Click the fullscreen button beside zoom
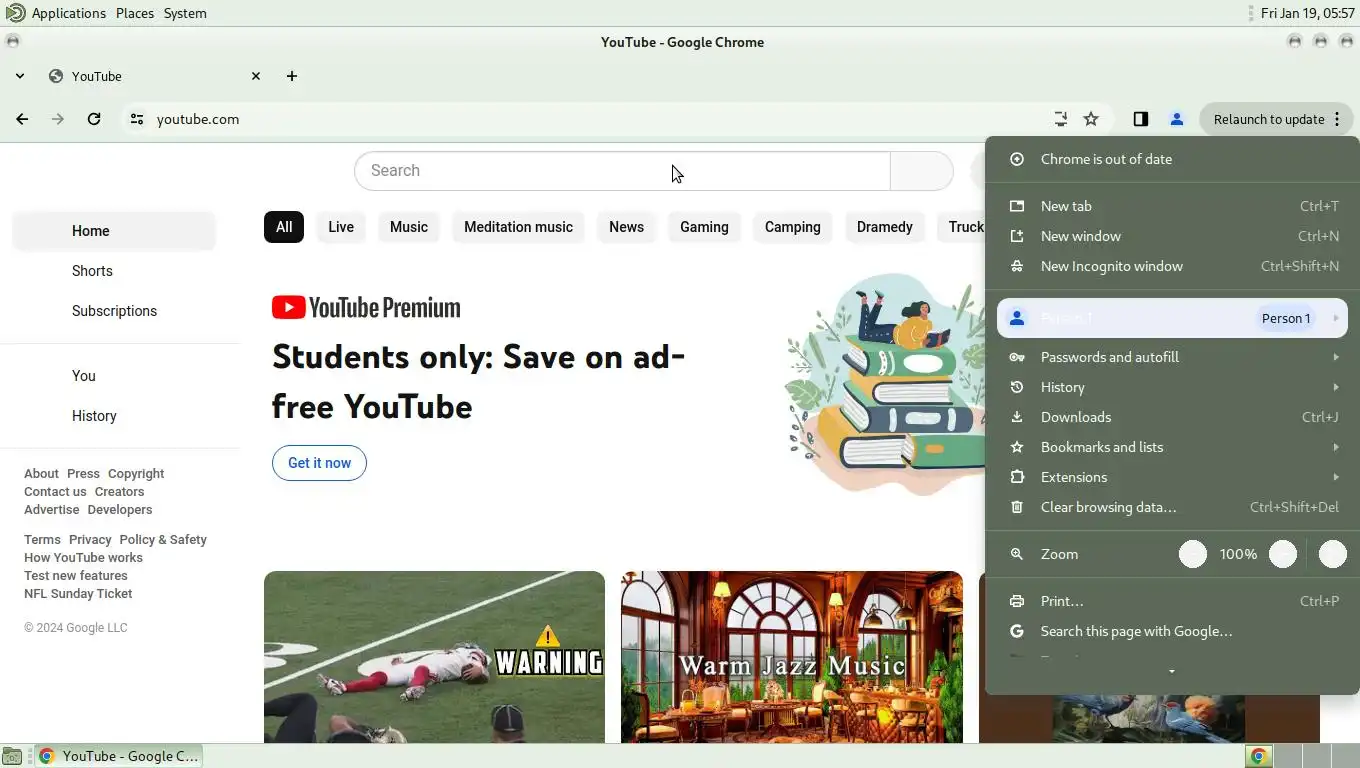 [x=1333, y=554]
